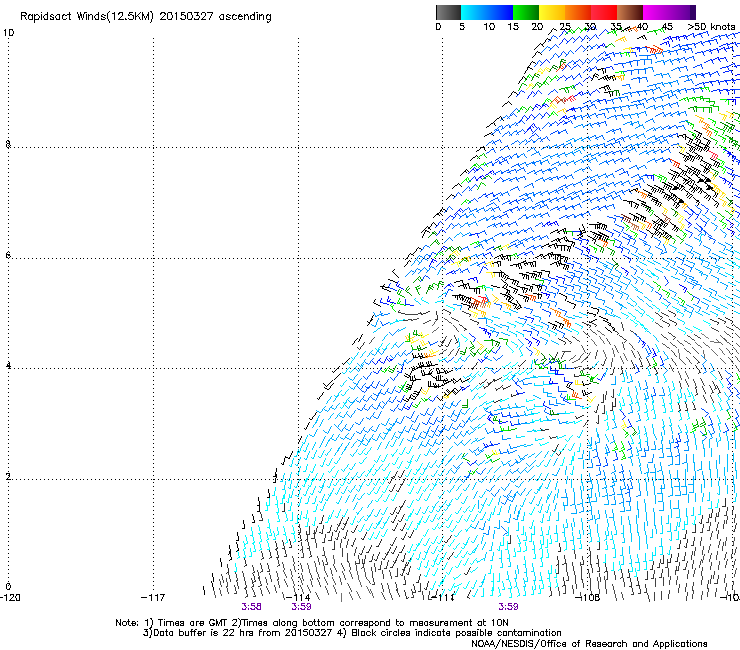Click the '15' knots legend label
740x650 pixels.
pyautogui.click(x=513, y=26)
